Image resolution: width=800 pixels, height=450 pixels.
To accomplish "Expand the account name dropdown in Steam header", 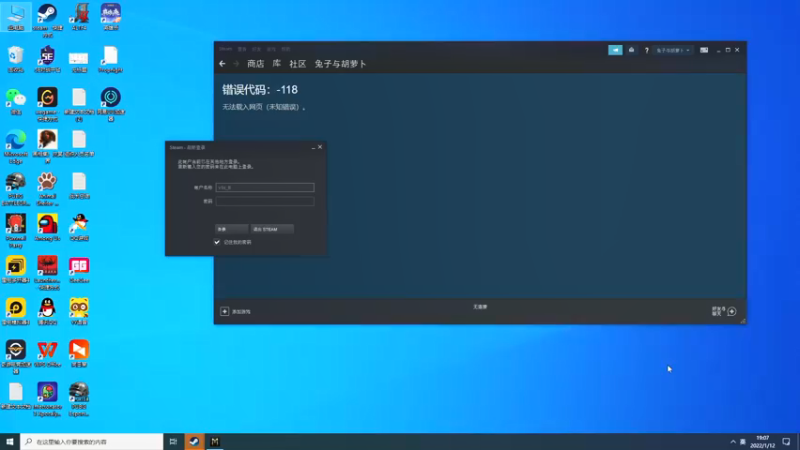I will [x=673, y=51].
